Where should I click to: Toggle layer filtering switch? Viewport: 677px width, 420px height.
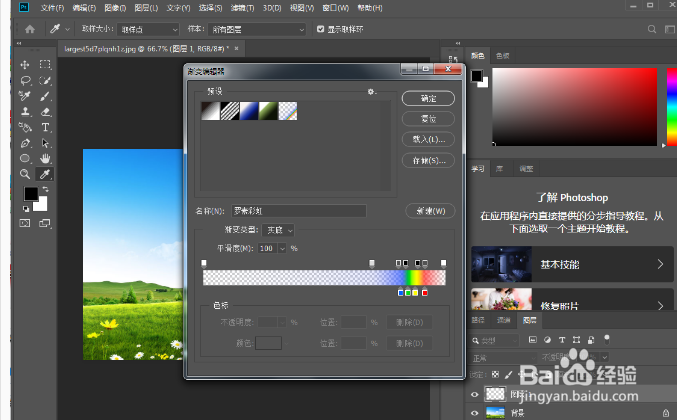click(x=607, y=340)
